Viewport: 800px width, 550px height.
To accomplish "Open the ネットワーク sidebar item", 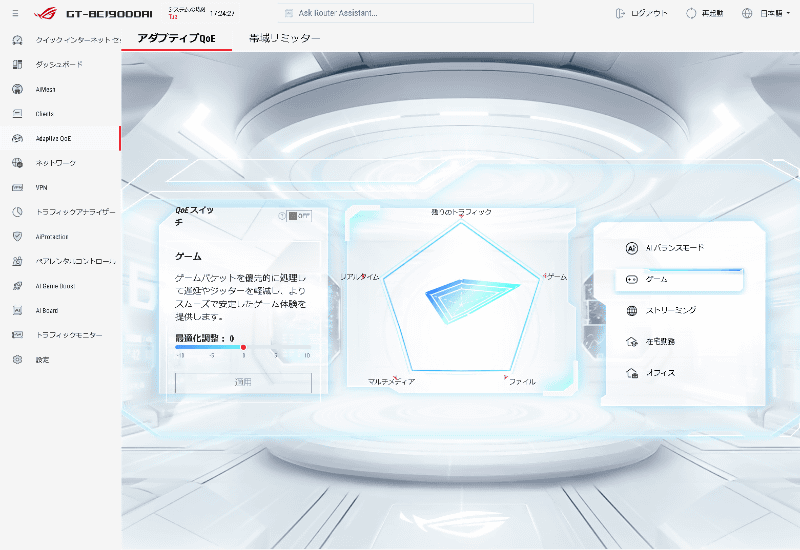I will coord(61,163).
